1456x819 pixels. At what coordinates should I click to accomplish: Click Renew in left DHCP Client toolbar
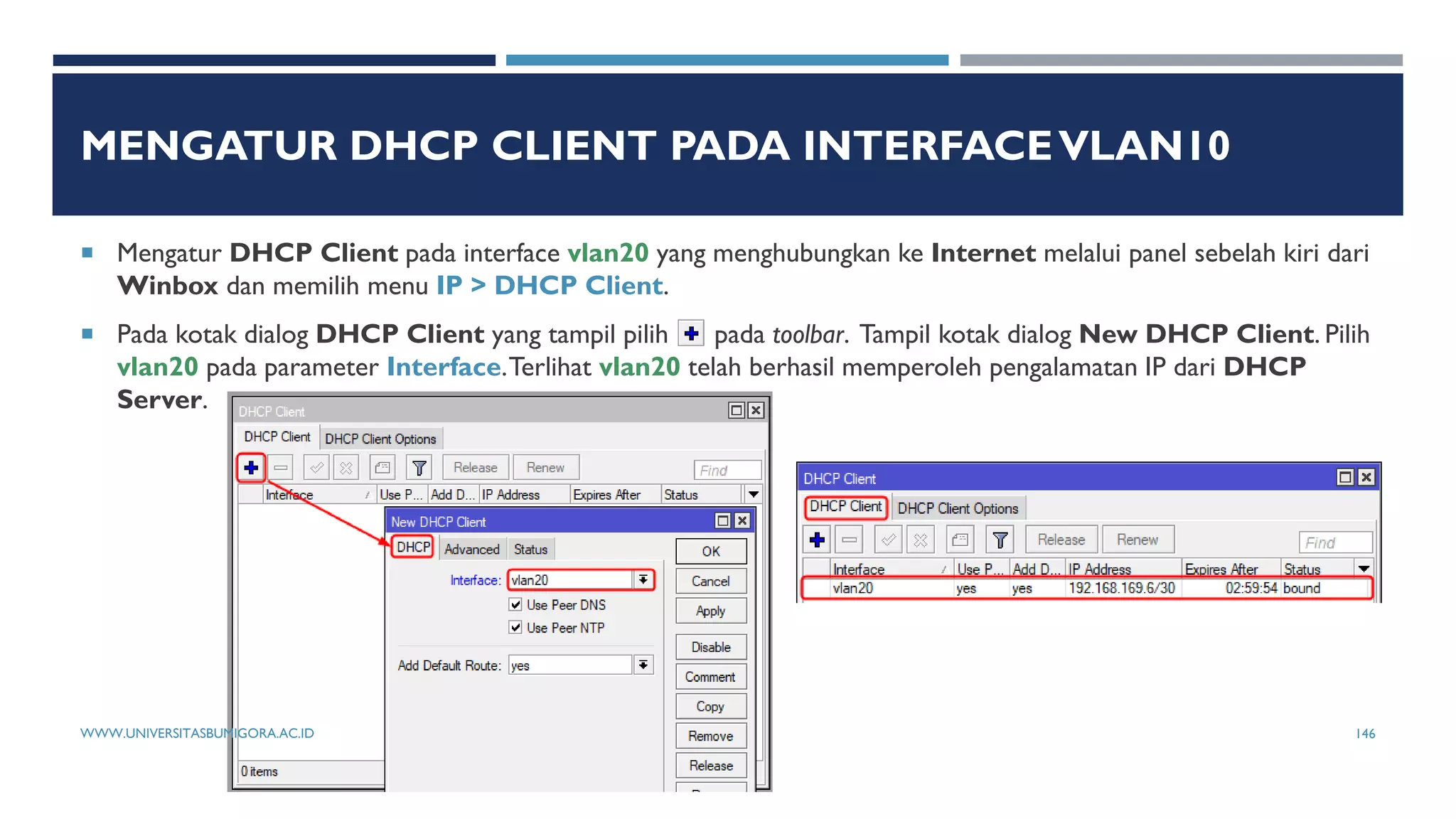pos(545,468)
